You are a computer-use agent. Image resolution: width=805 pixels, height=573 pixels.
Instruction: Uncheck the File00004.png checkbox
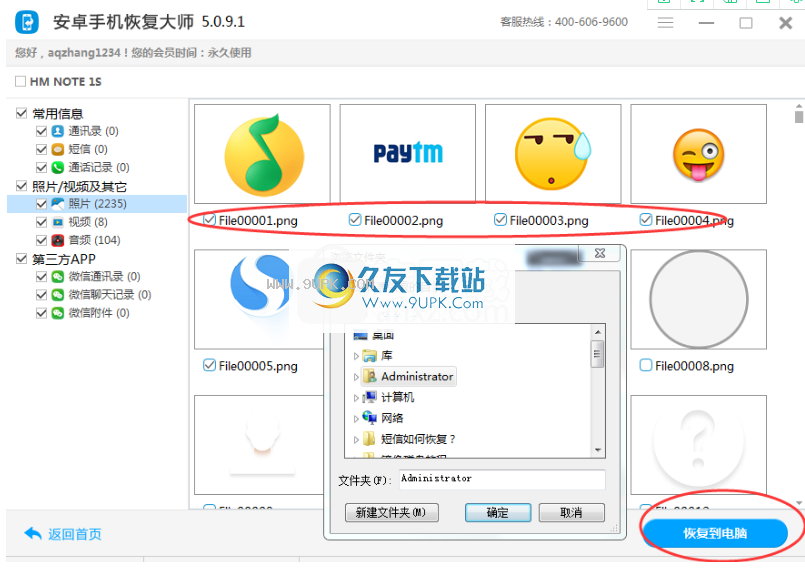point(646,220)
